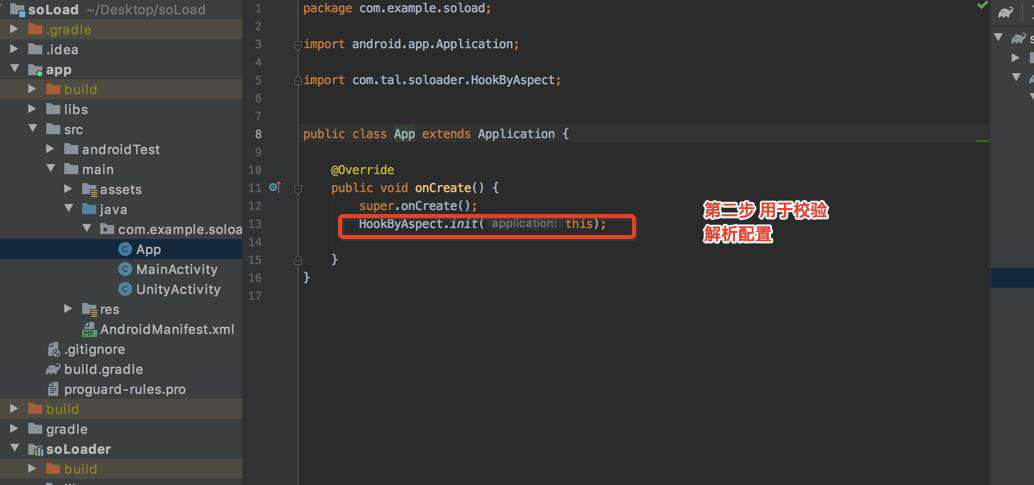Image resolution: width=1034 pixels, height=485 pixels.
Task: Expand the androidTest folder arrow
Action: tap(50, 149)
